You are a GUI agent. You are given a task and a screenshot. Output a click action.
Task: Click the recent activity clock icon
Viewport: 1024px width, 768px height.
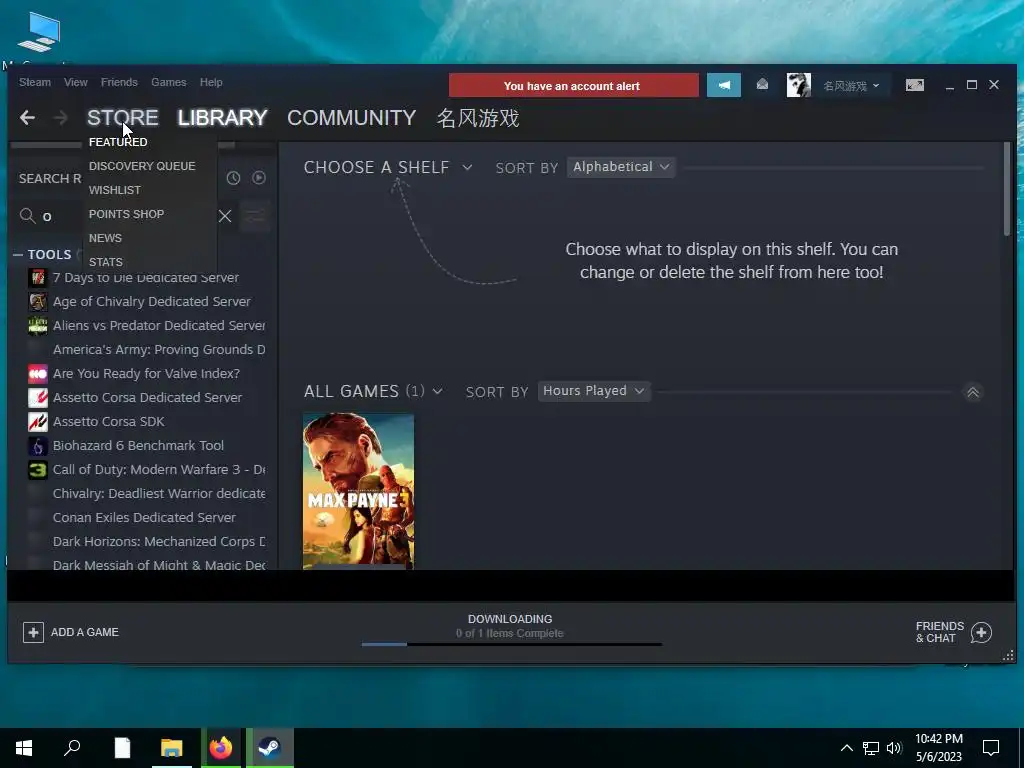click(x=233, y=178)
